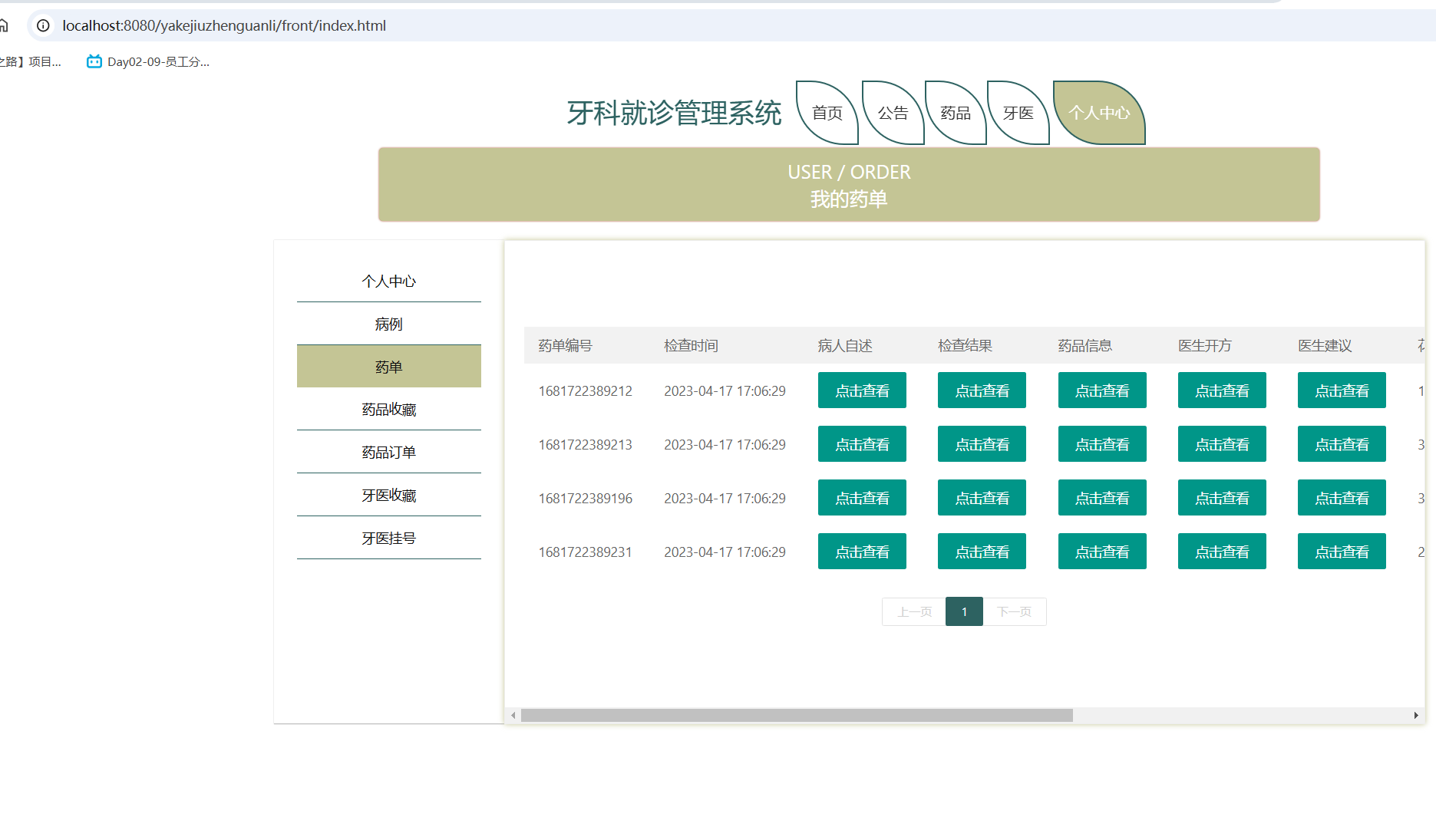View 医生建议 for order 1681722389231
1436x840 pixels.
pyautogui.click(x=1342, y=552)
